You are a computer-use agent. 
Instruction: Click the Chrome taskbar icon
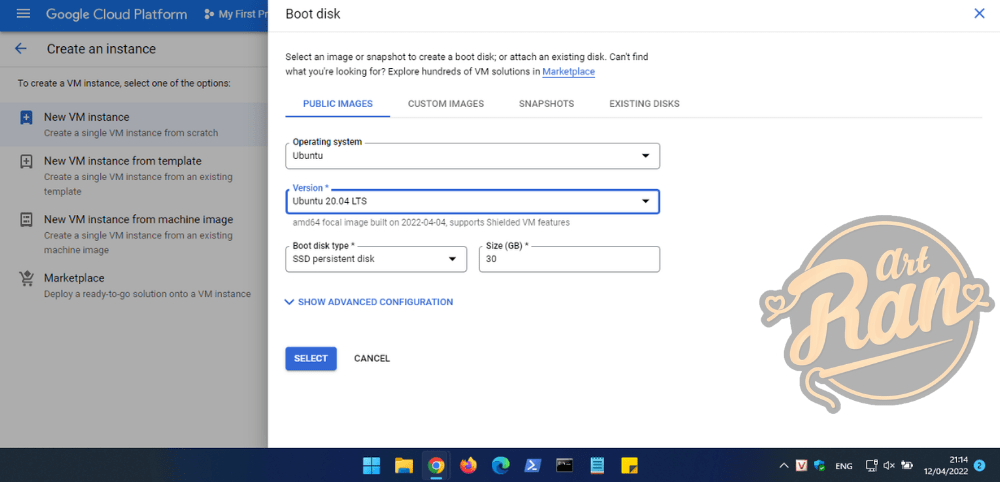[x=436, y=465]
